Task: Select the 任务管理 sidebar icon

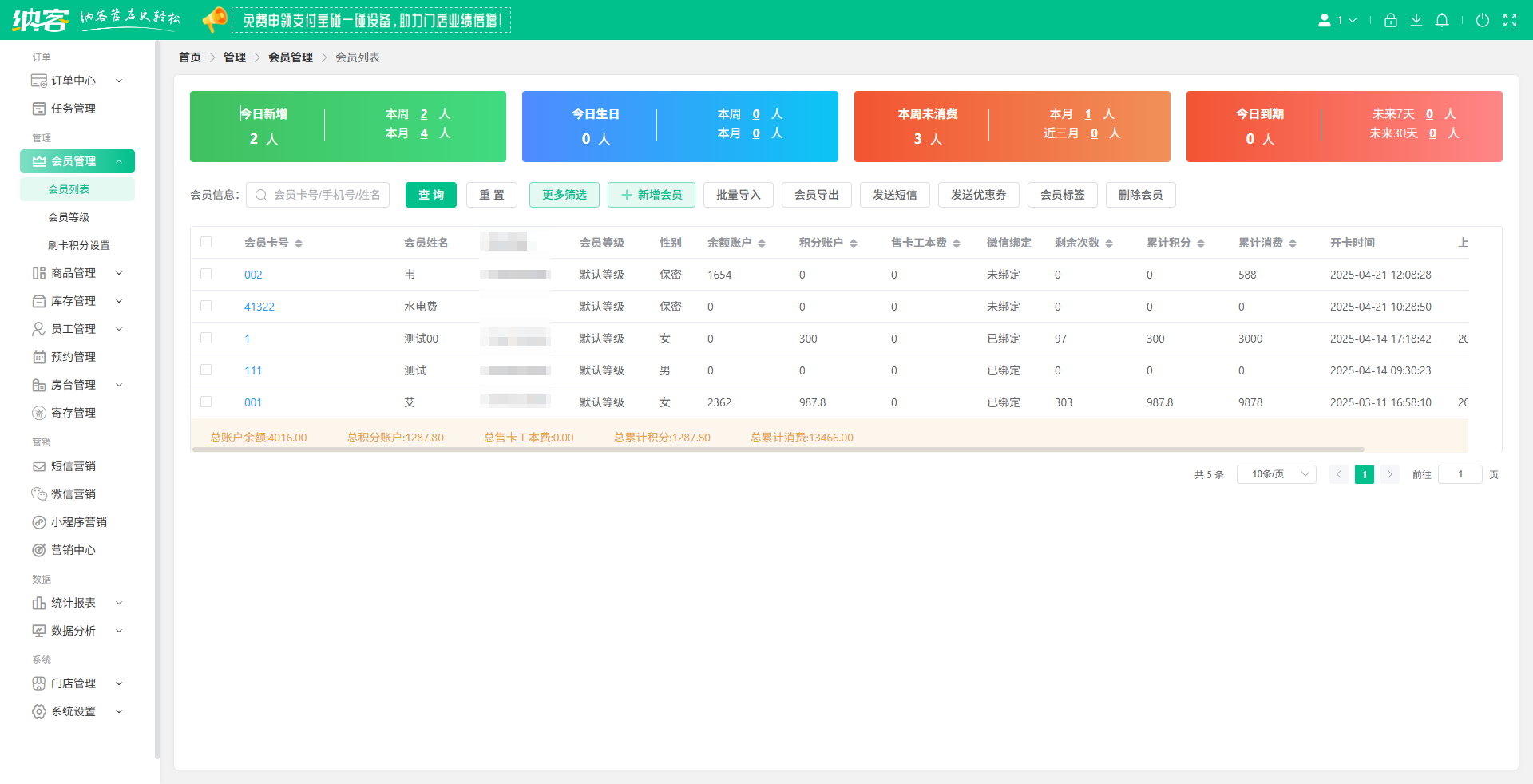Action: click(38, 108)
